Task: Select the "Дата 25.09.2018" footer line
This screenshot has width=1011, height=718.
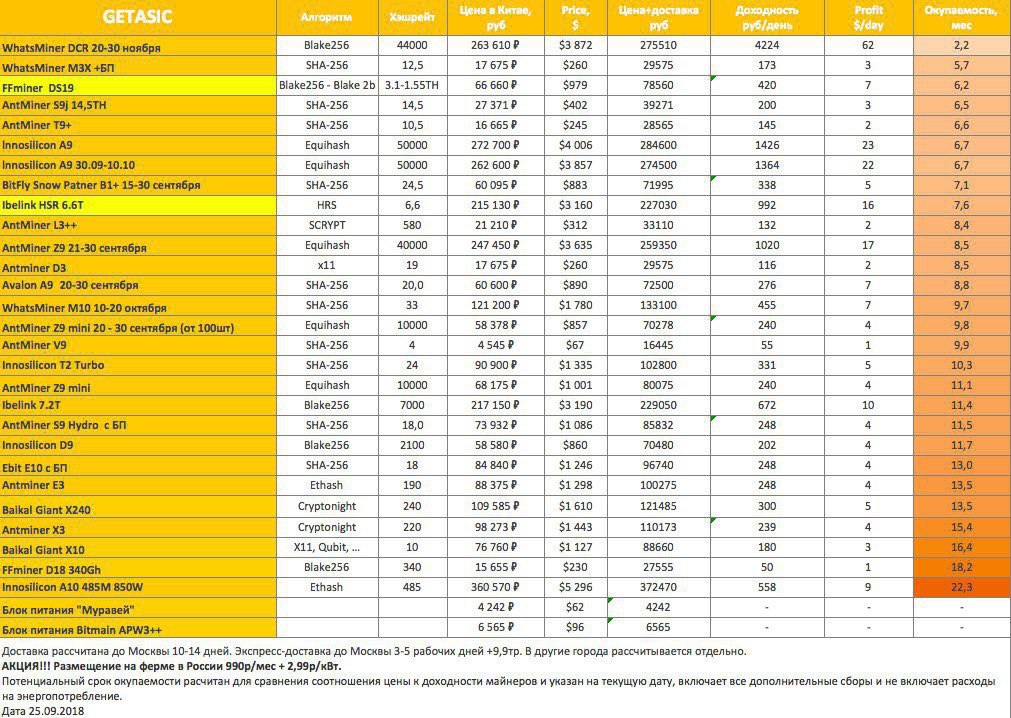Action: [x=43, y=711]
